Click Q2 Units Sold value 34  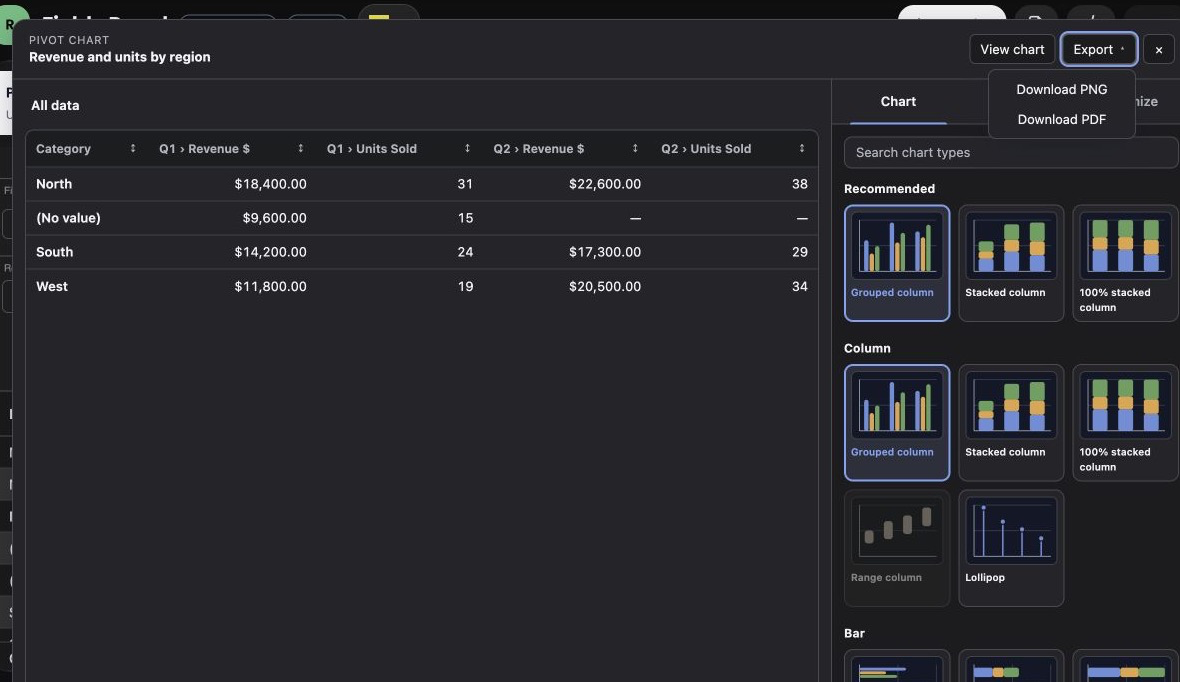click(x=800, y=287)
